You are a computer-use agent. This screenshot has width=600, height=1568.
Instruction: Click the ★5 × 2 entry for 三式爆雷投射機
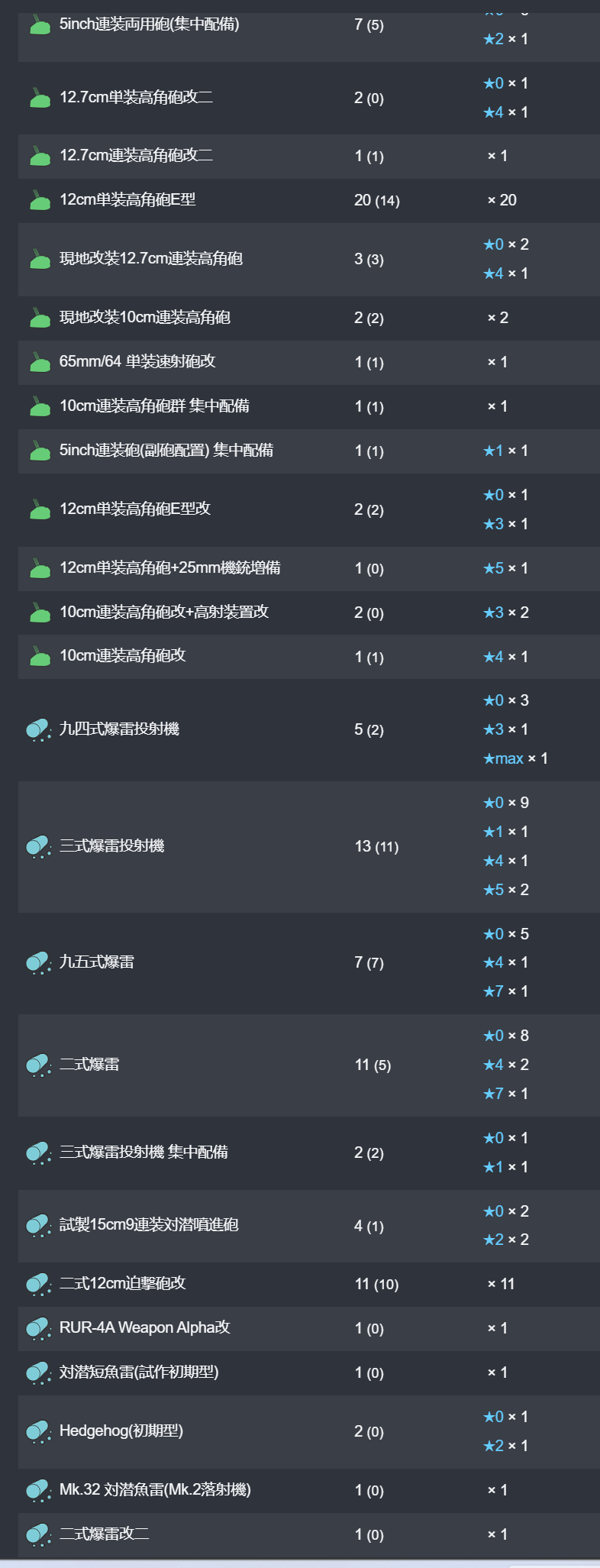click(x=505, y=890)
